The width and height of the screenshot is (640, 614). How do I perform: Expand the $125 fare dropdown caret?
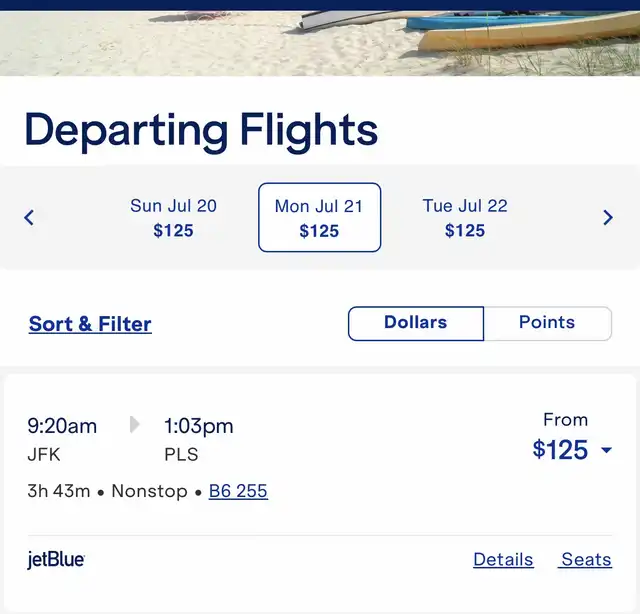pos(607,450)
